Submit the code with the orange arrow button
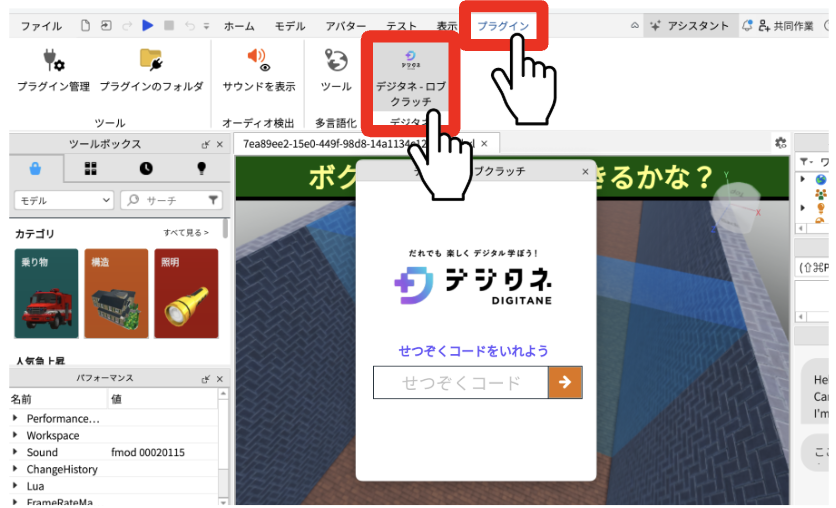The image size is (836, 508). (x=565, y=382)
